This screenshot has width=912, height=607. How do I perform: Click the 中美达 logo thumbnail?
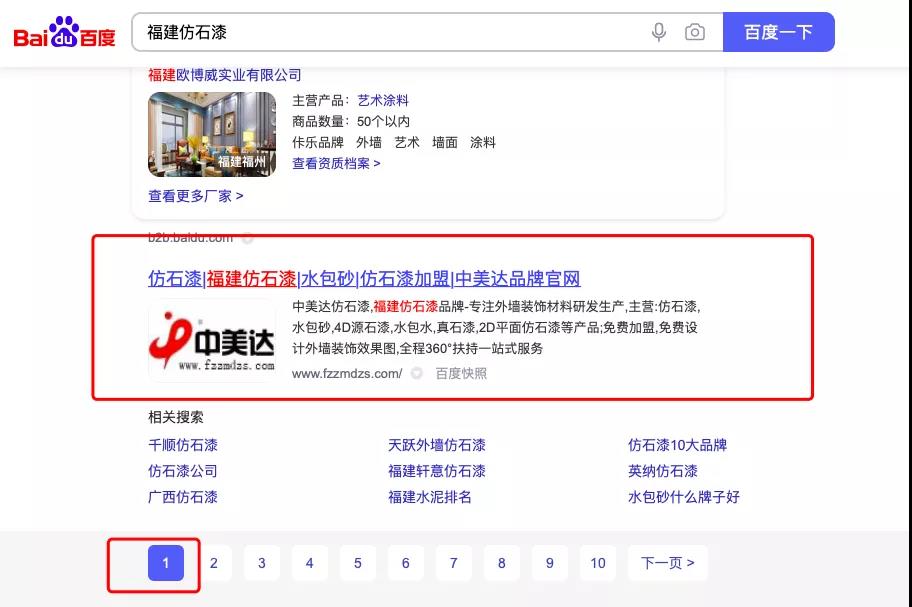click(x=212, y=340)
